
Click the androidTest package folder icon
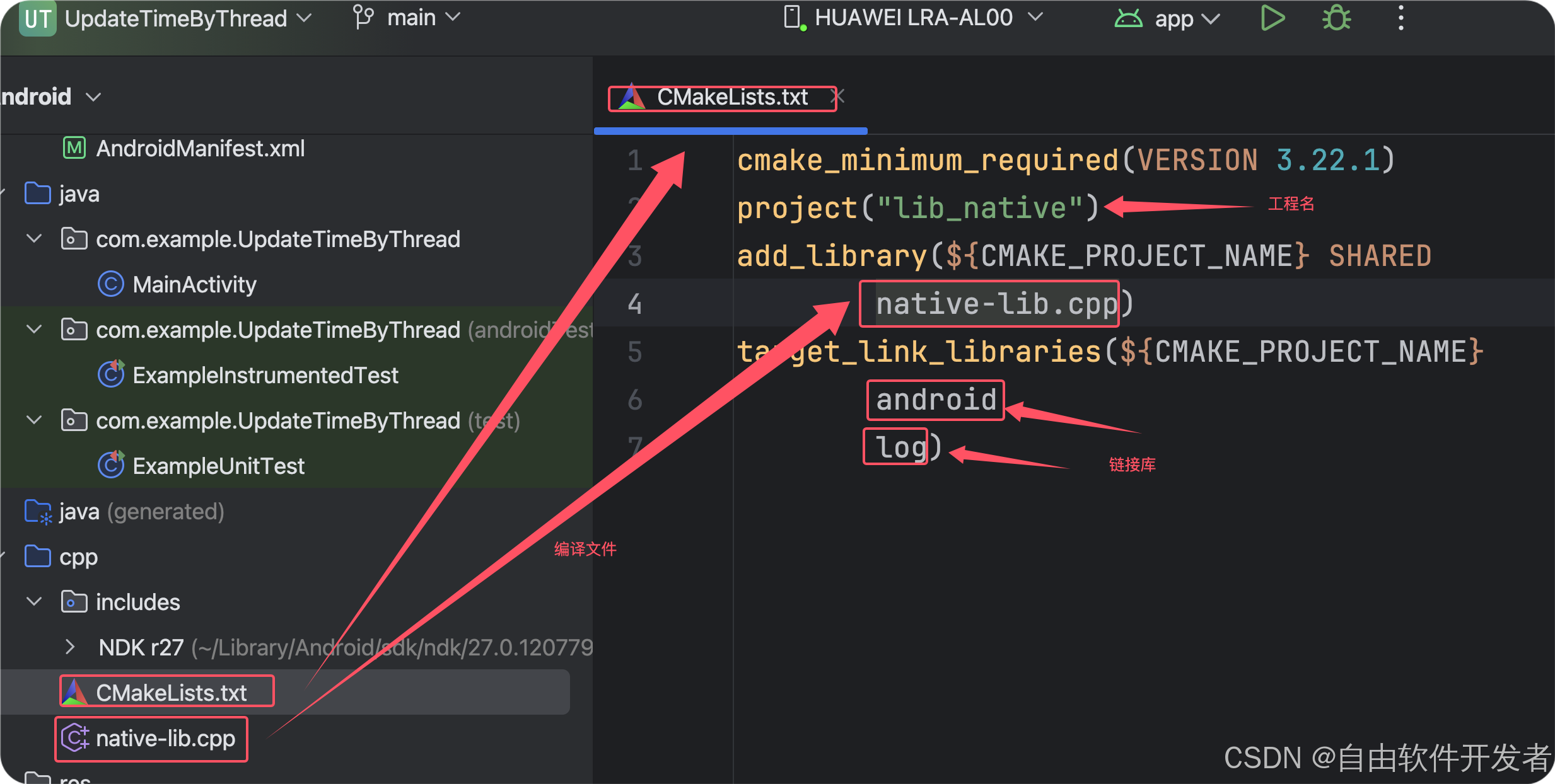(74, 330)
